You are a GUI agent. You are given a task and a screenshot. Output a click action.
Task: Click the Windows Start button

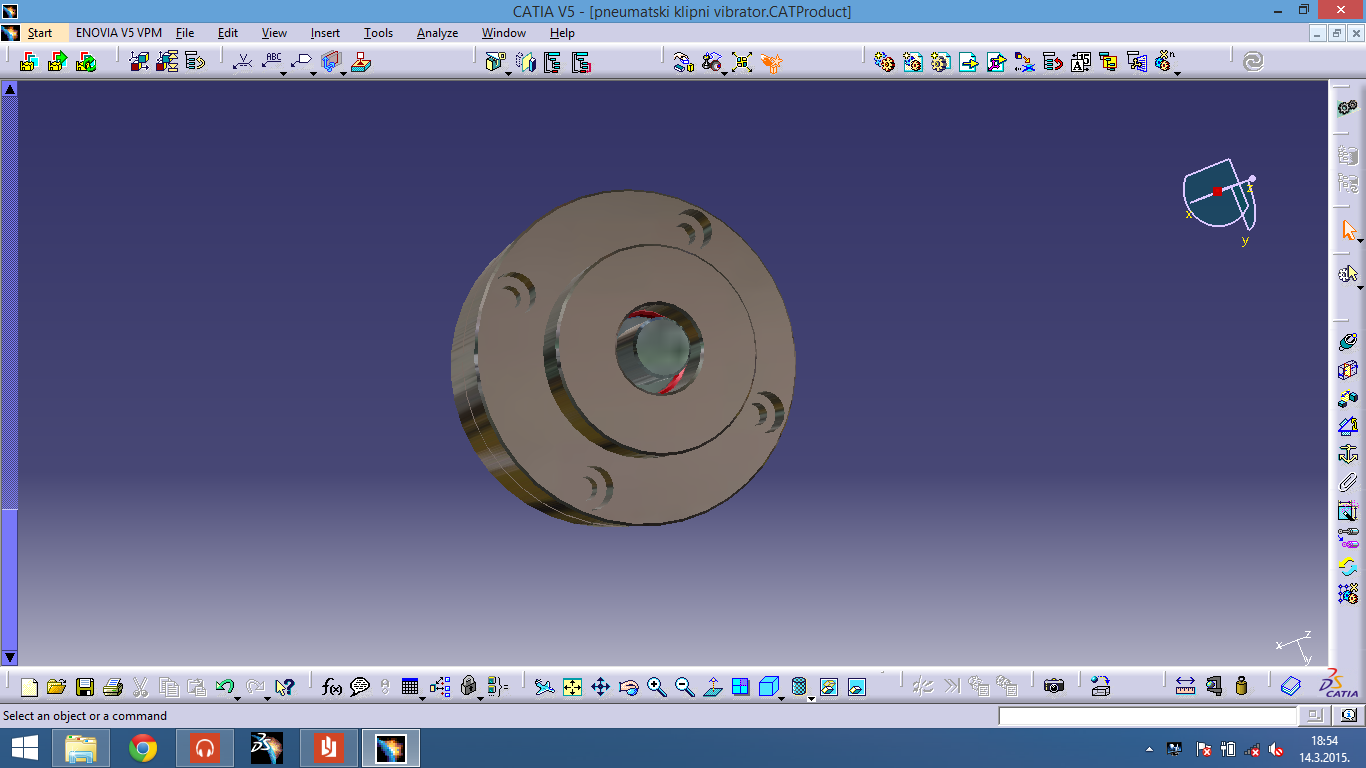pos(25,748)
